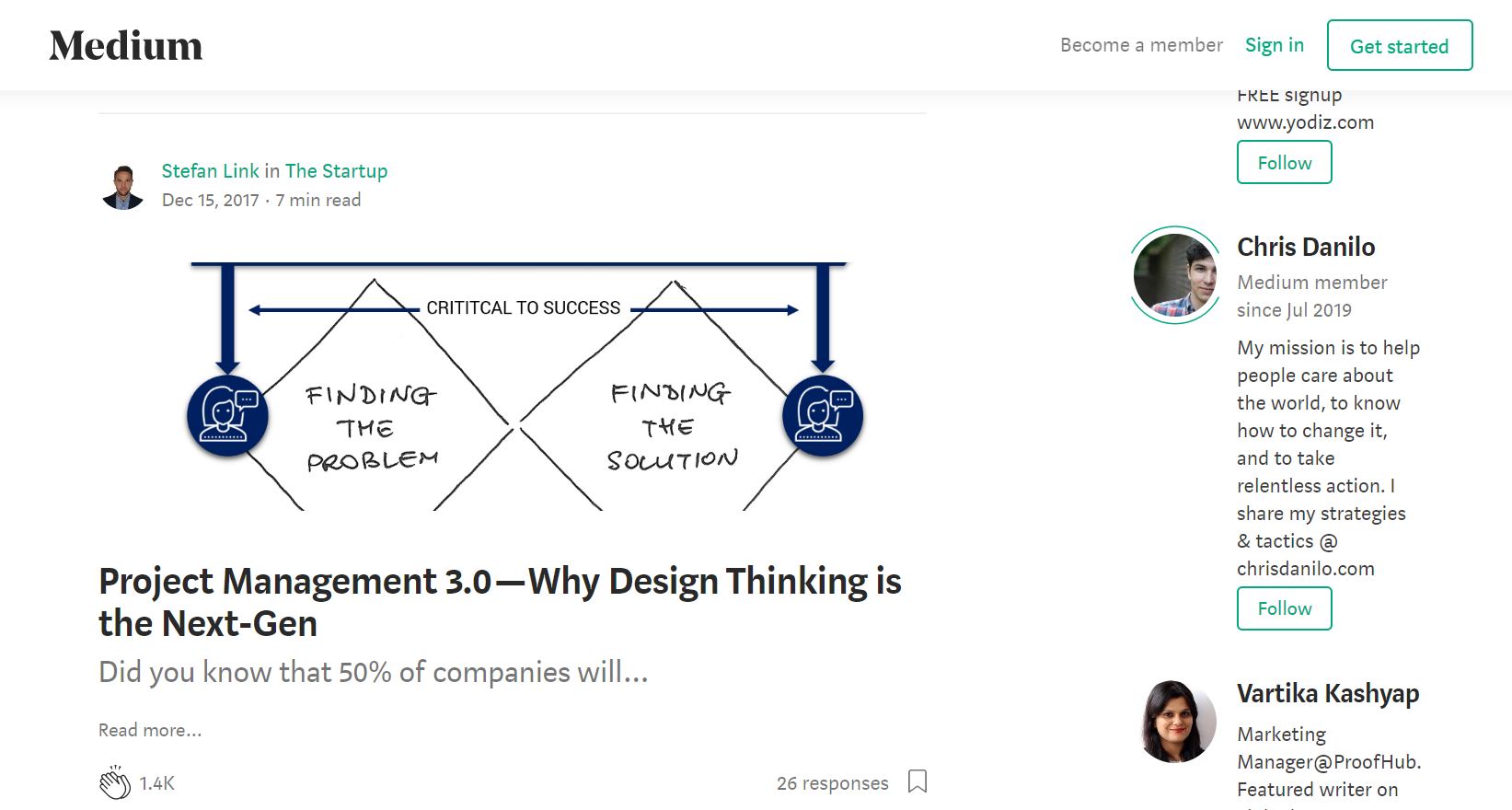Click the Sign in link
This screenshot has height=810, width=1512.
[x=1274, y=45]
